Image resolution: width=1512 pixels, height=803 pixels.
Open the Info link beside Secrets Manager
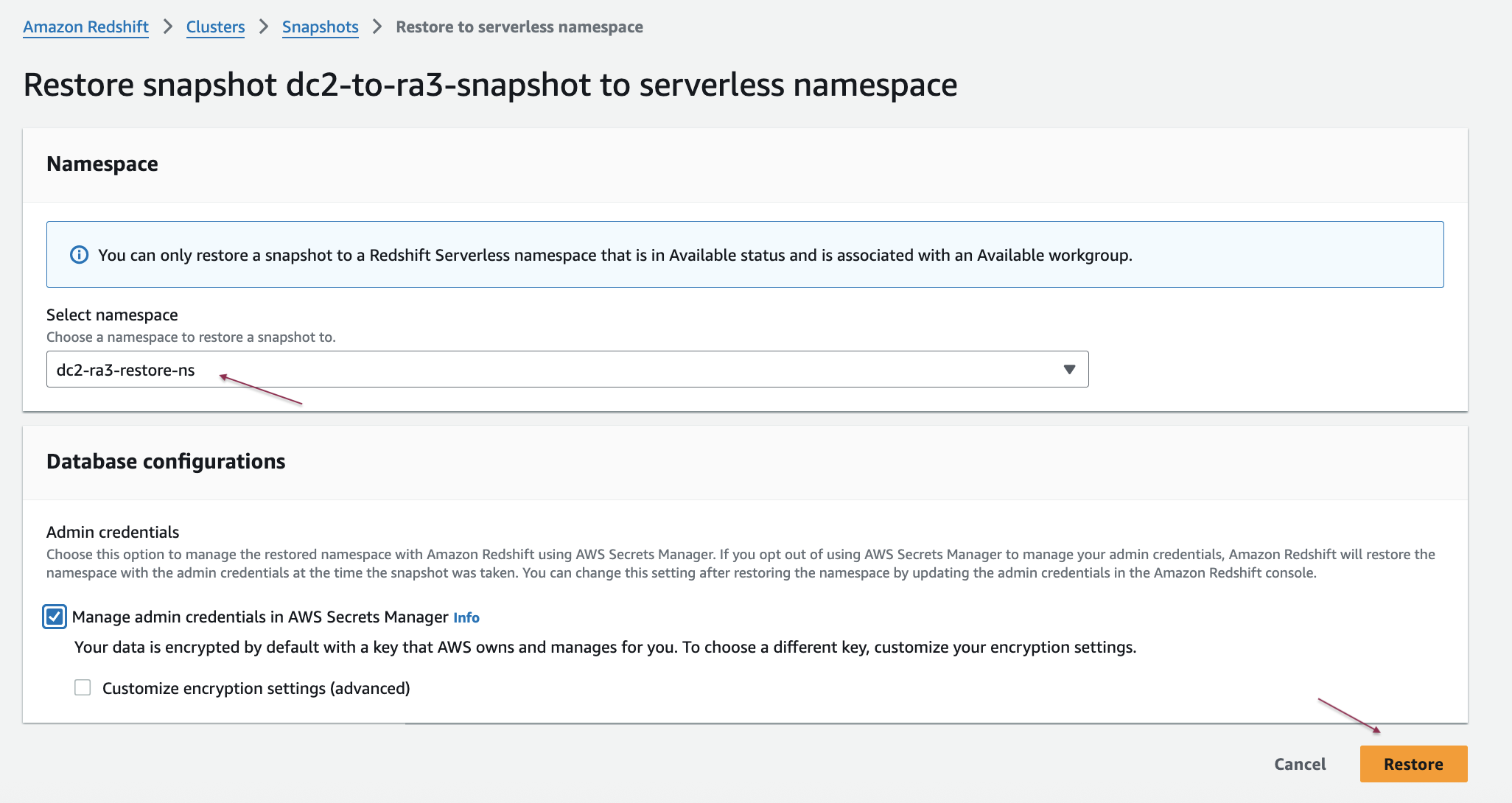pos(466,618)
